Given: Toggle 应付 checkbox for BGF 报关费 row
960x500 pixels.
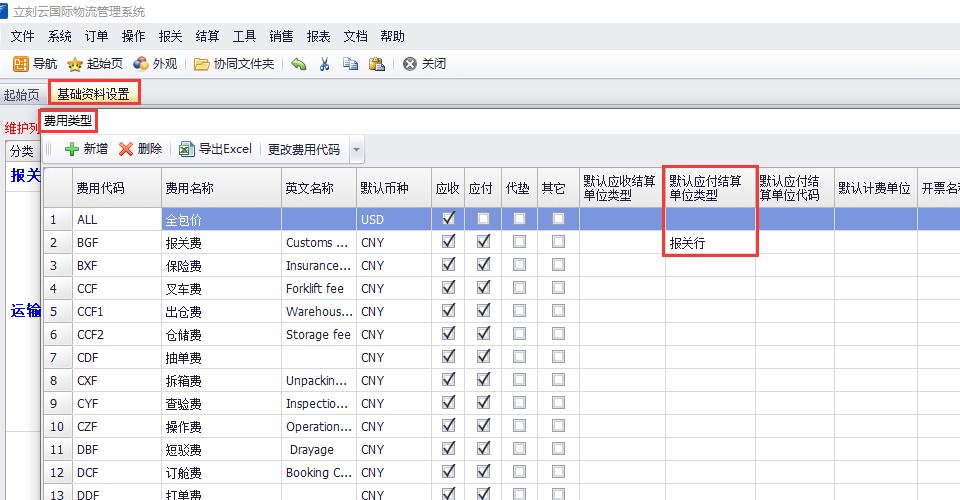Looking at the screenshot, I should click(x=483, y=241).
